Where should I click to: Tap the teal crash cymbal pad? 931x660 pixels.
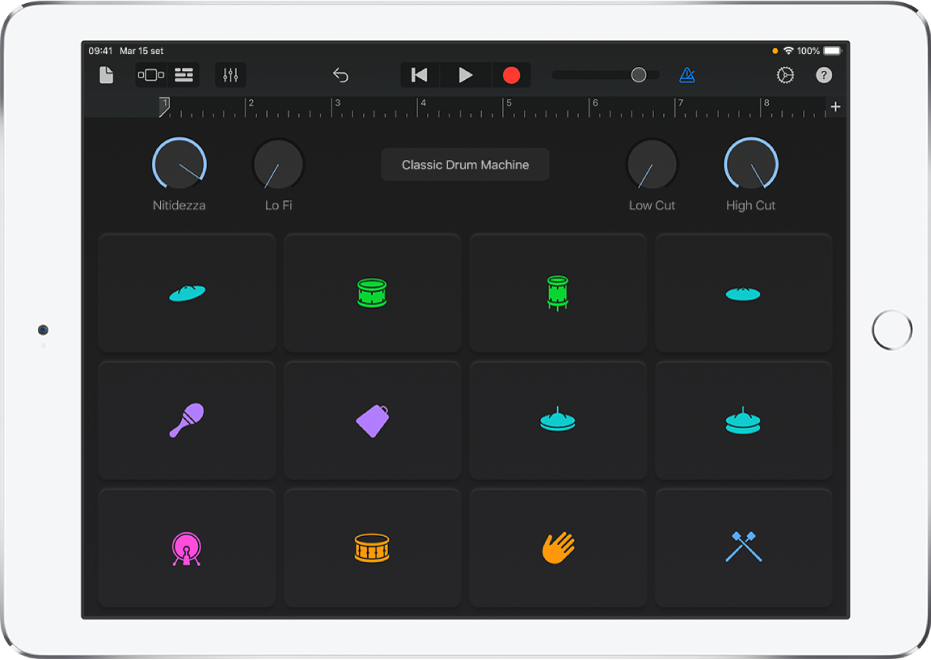click(x=186, y=292)
